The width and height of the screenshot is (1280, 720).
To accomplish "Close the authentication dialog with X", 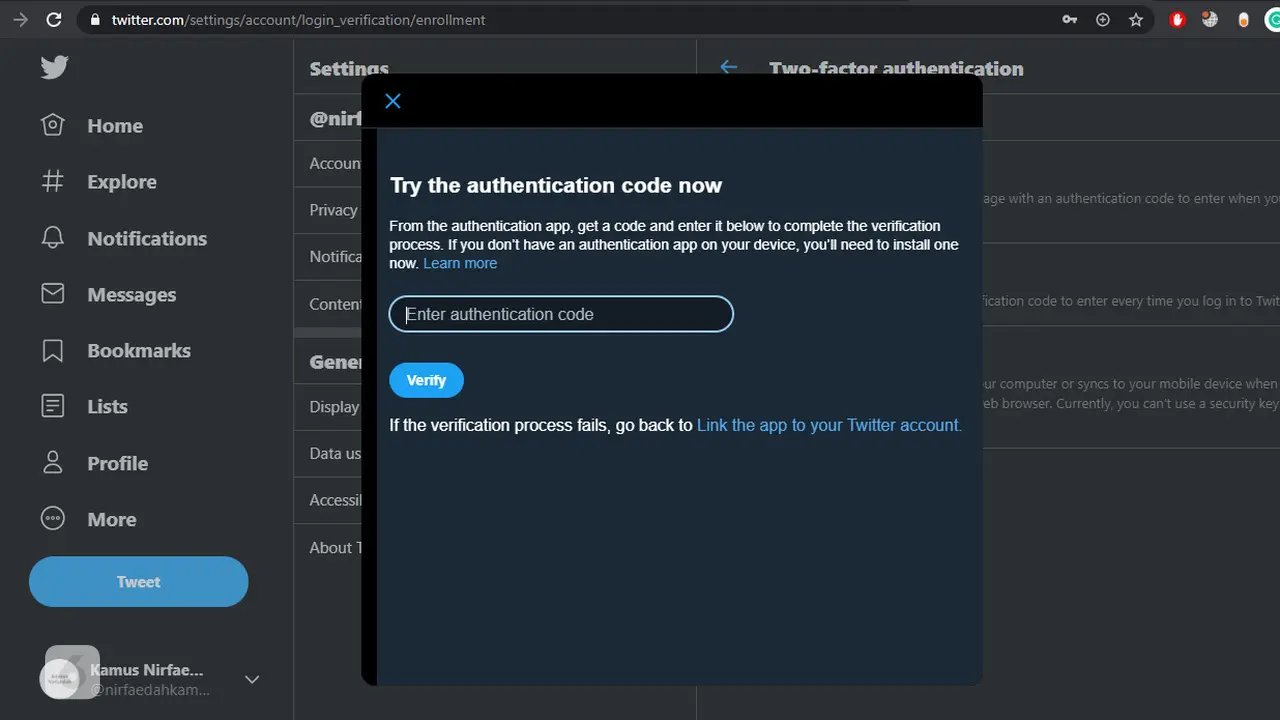I will [393, 101].
